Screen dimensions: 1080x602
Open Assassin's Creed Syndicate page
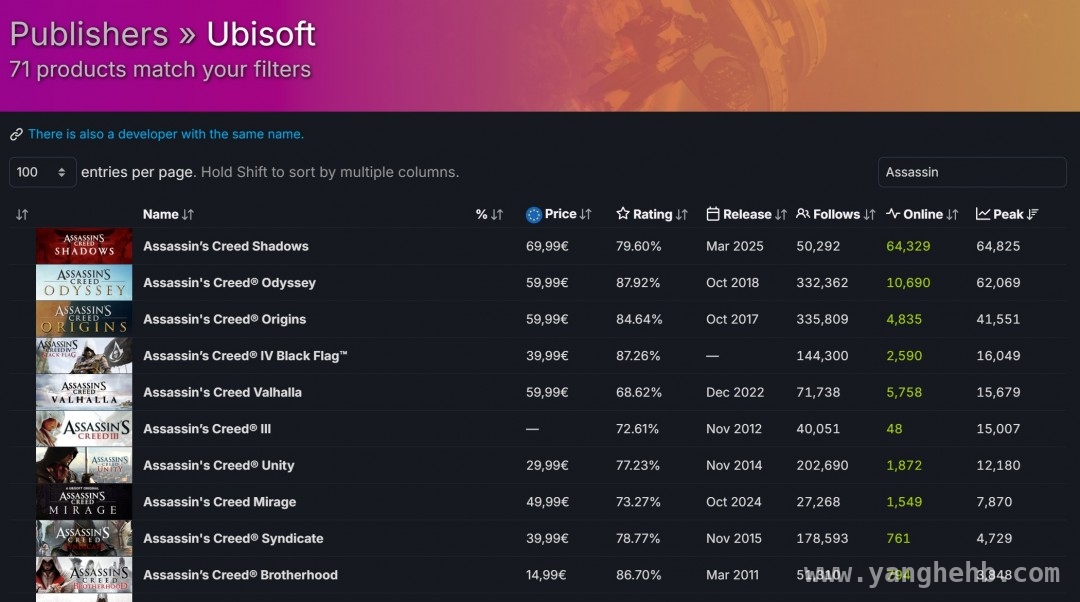click(x=233, y=538)
